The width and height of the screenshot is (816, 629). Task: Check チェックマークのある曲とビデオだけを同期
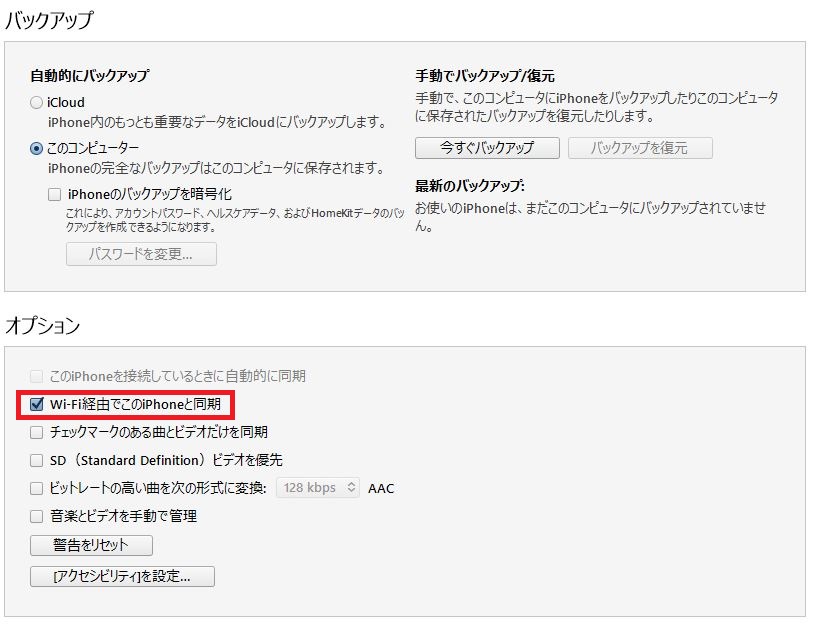click(x=36, y=432)
